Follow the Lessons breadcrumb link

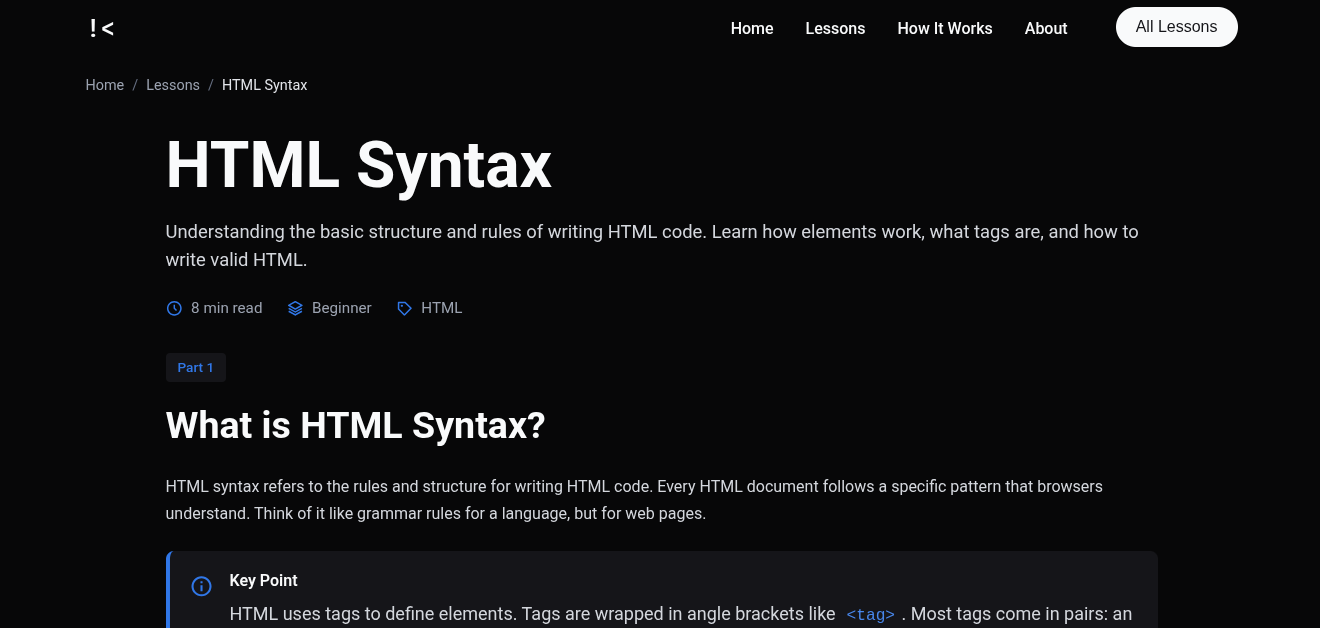pos(173,85)
